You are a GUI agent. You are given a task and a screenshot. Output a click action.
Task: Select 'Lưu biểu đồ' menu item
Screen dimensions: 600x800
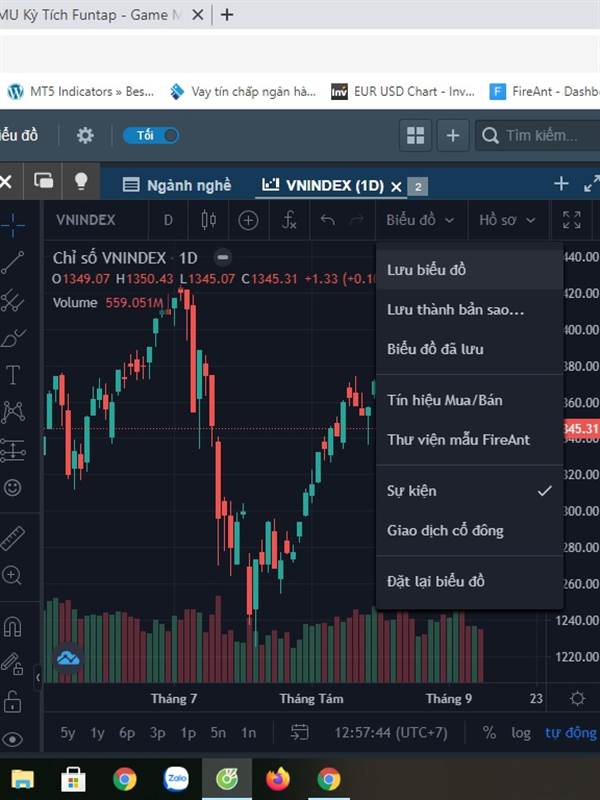427,270
